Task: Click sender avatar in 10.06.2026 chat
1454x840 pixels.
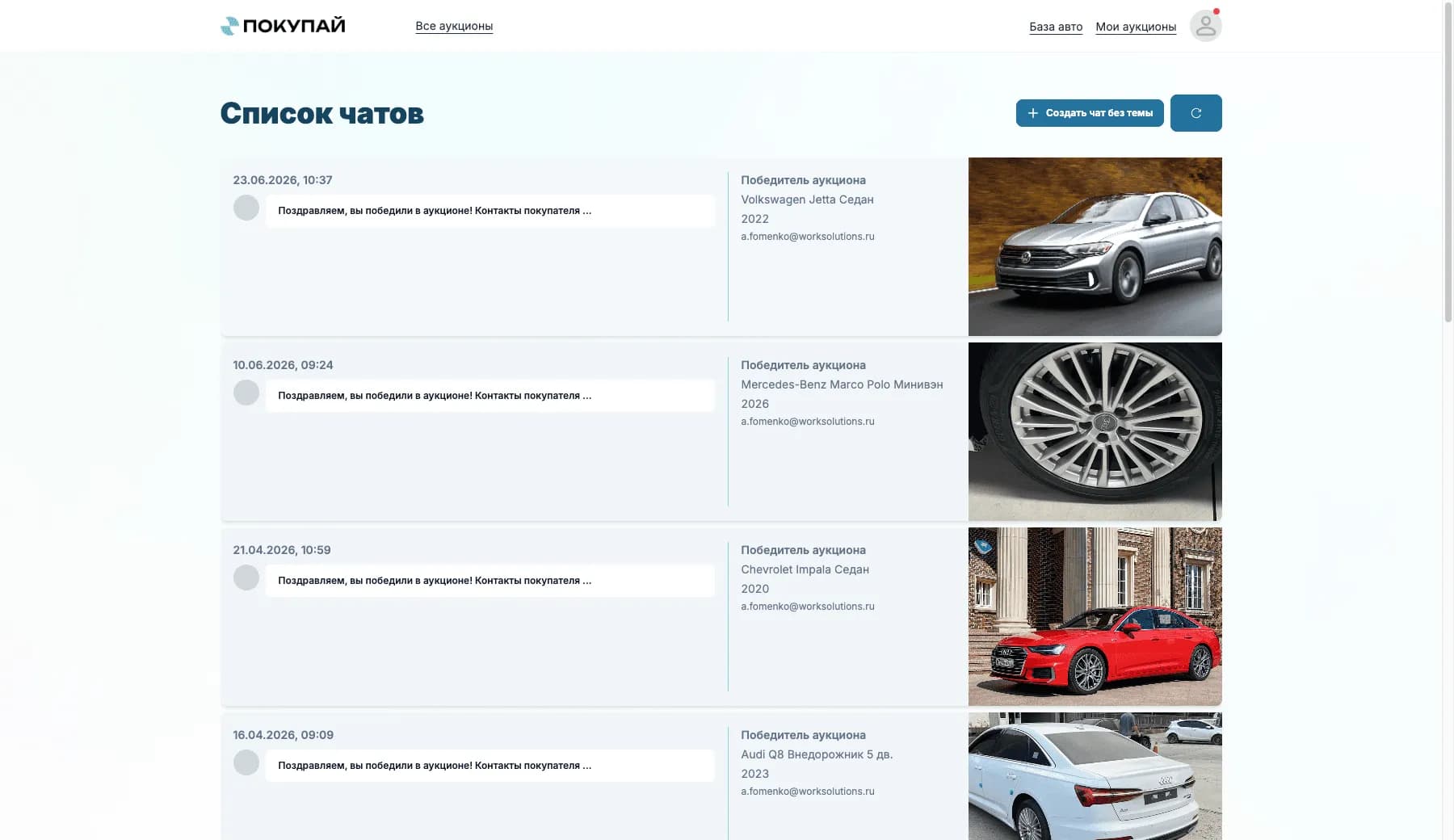Action: 246,393
